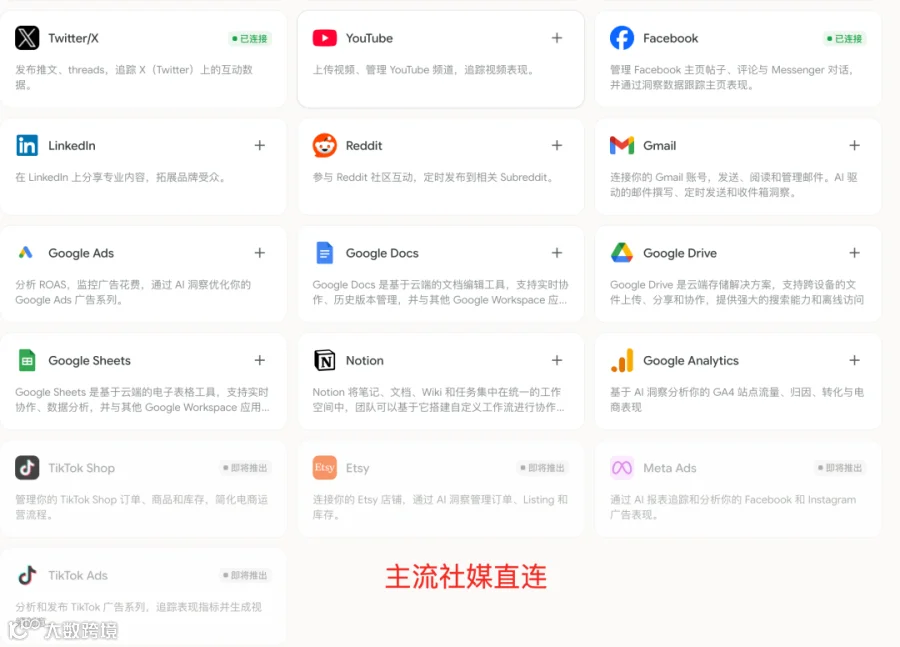Viewport: 900px width, 647px height.
Task: Click the Etsy orange logo icon
Action: click(x=324, y=467)
